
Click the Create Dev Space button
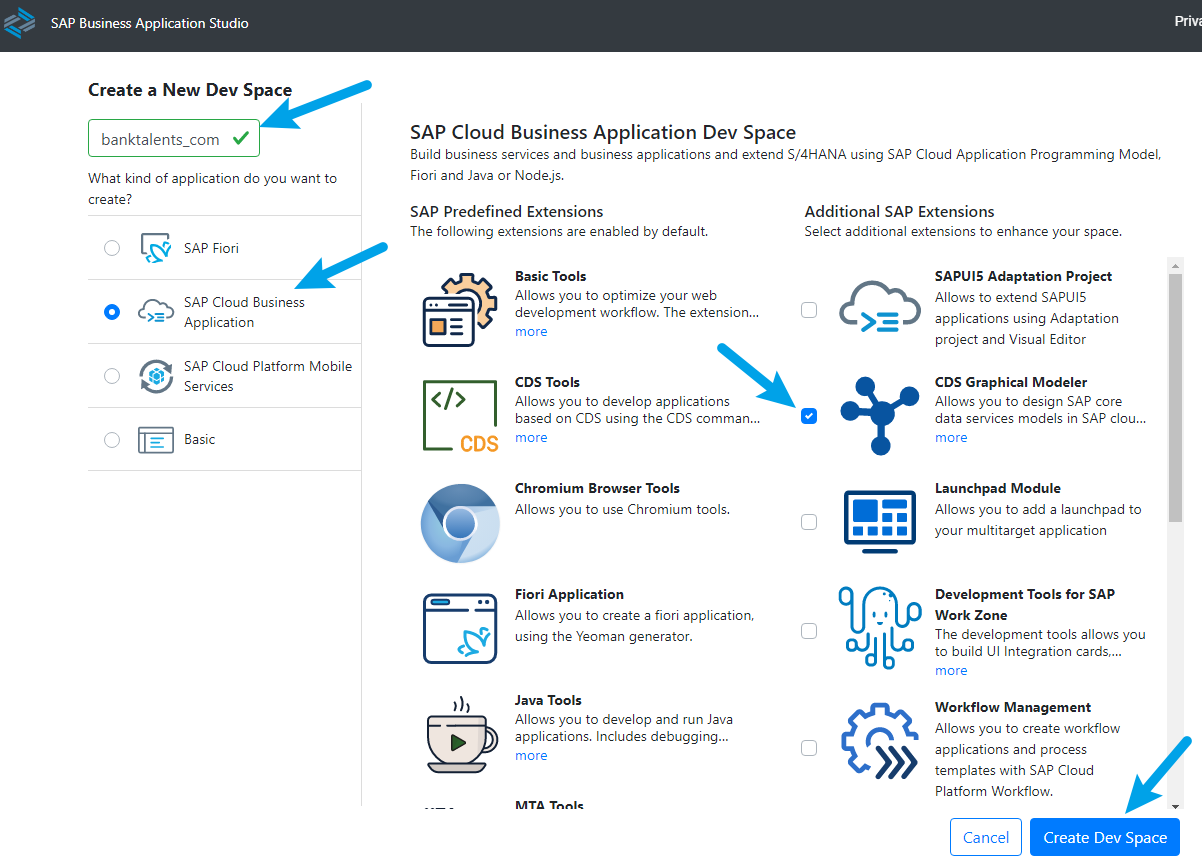[x=1105, y=838]
